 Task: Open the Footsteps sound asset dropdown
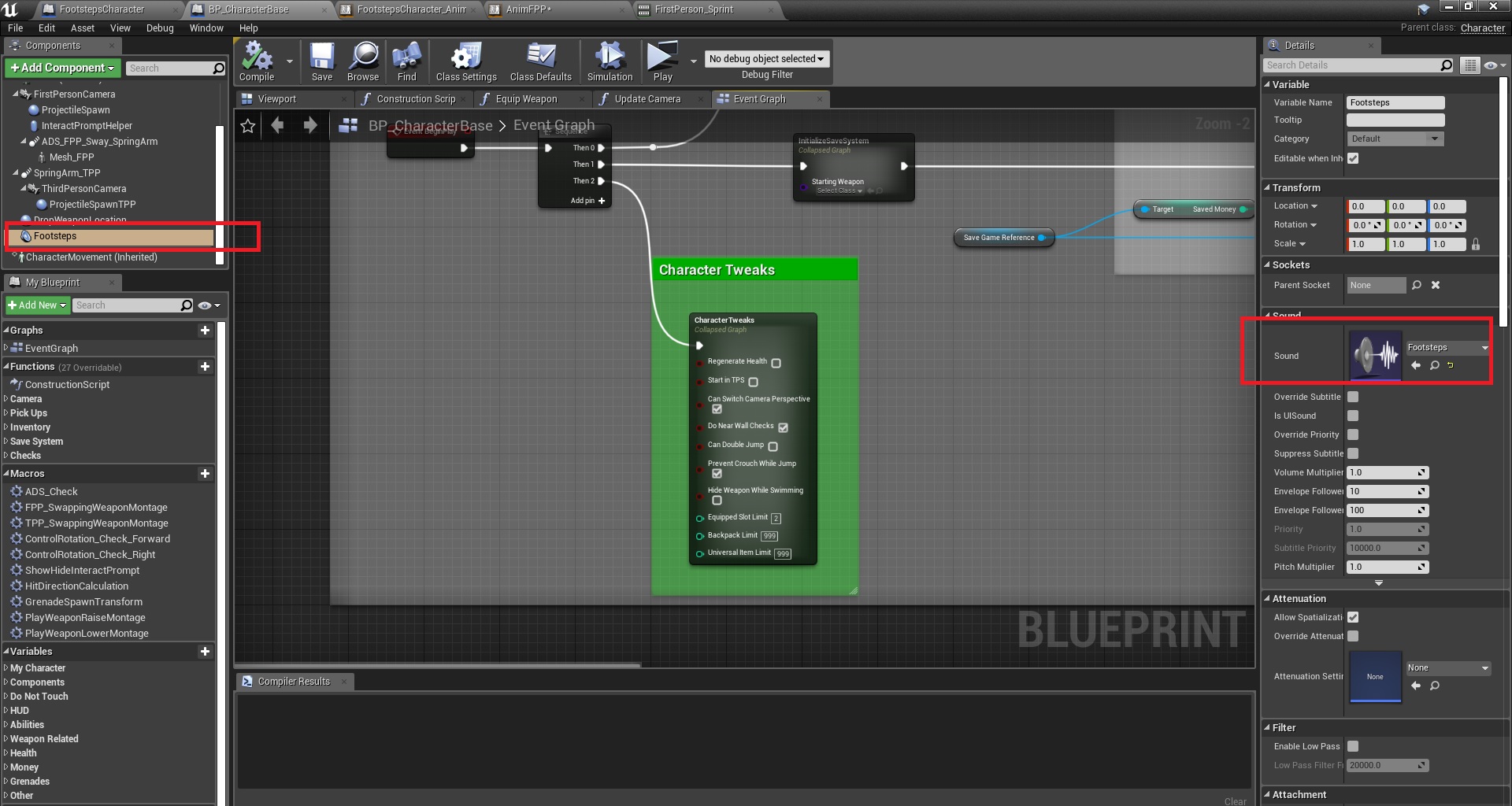click(x=1447, y=347)
